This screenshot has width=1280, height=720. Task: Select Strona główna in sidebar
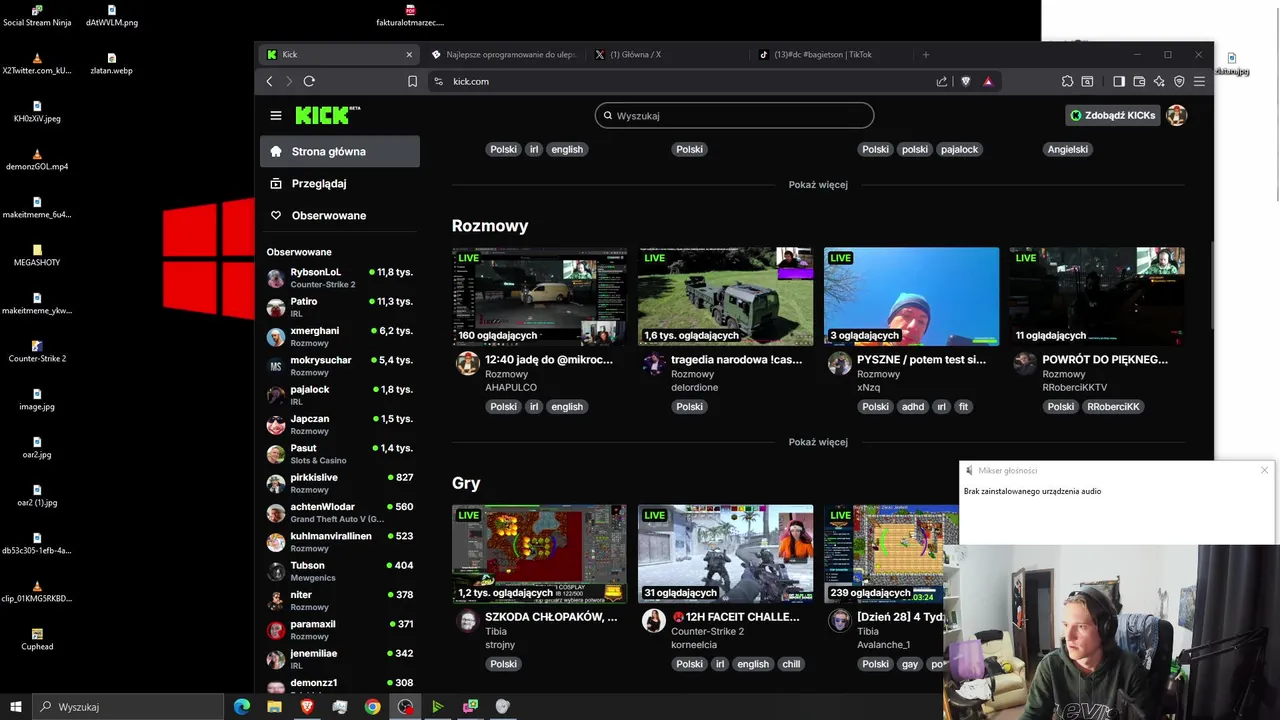tap(340, 151)
